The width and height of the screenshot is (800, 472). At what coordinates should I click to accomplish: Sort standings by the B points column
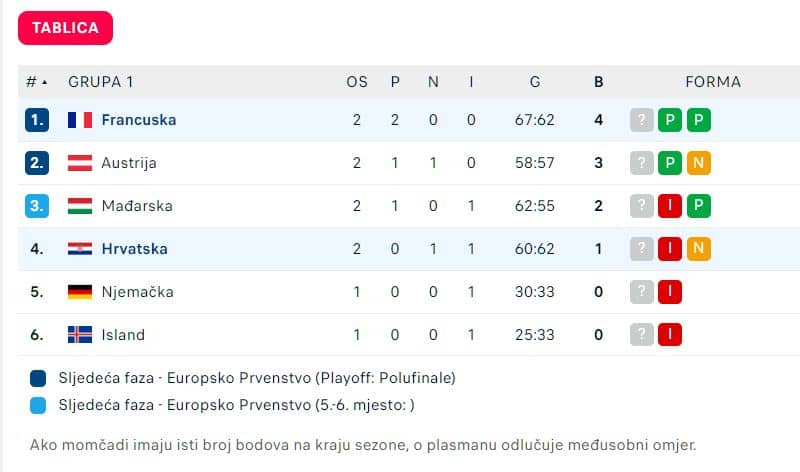click(x=598, y=82)
